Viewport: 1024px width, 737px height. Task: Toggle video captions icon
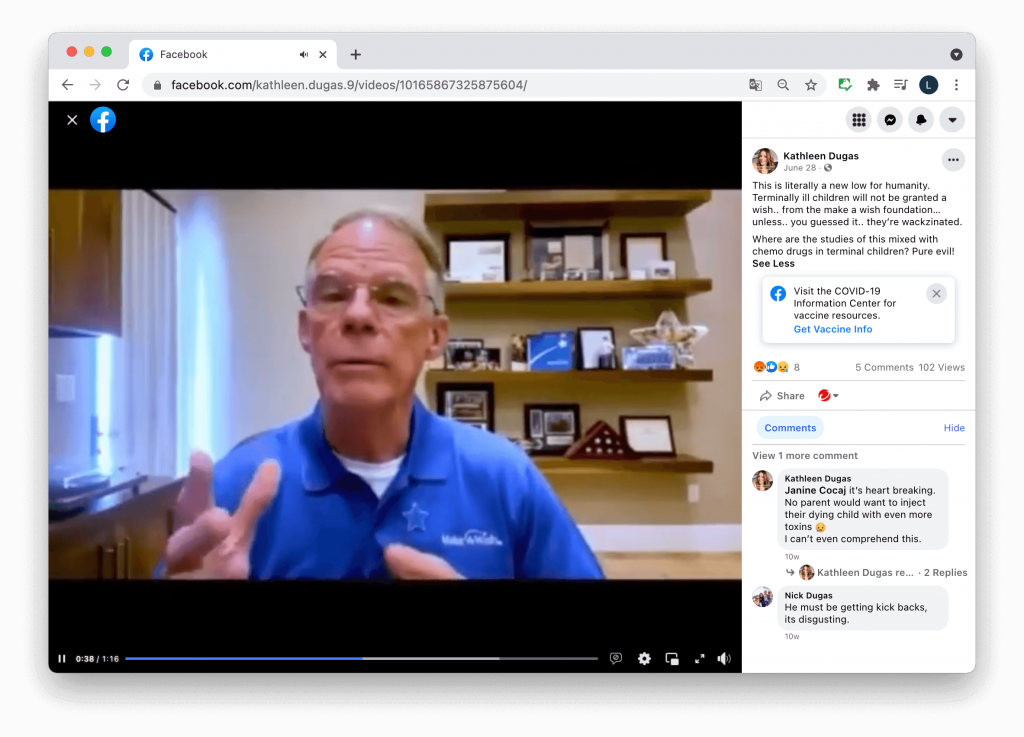click(616, 658)
